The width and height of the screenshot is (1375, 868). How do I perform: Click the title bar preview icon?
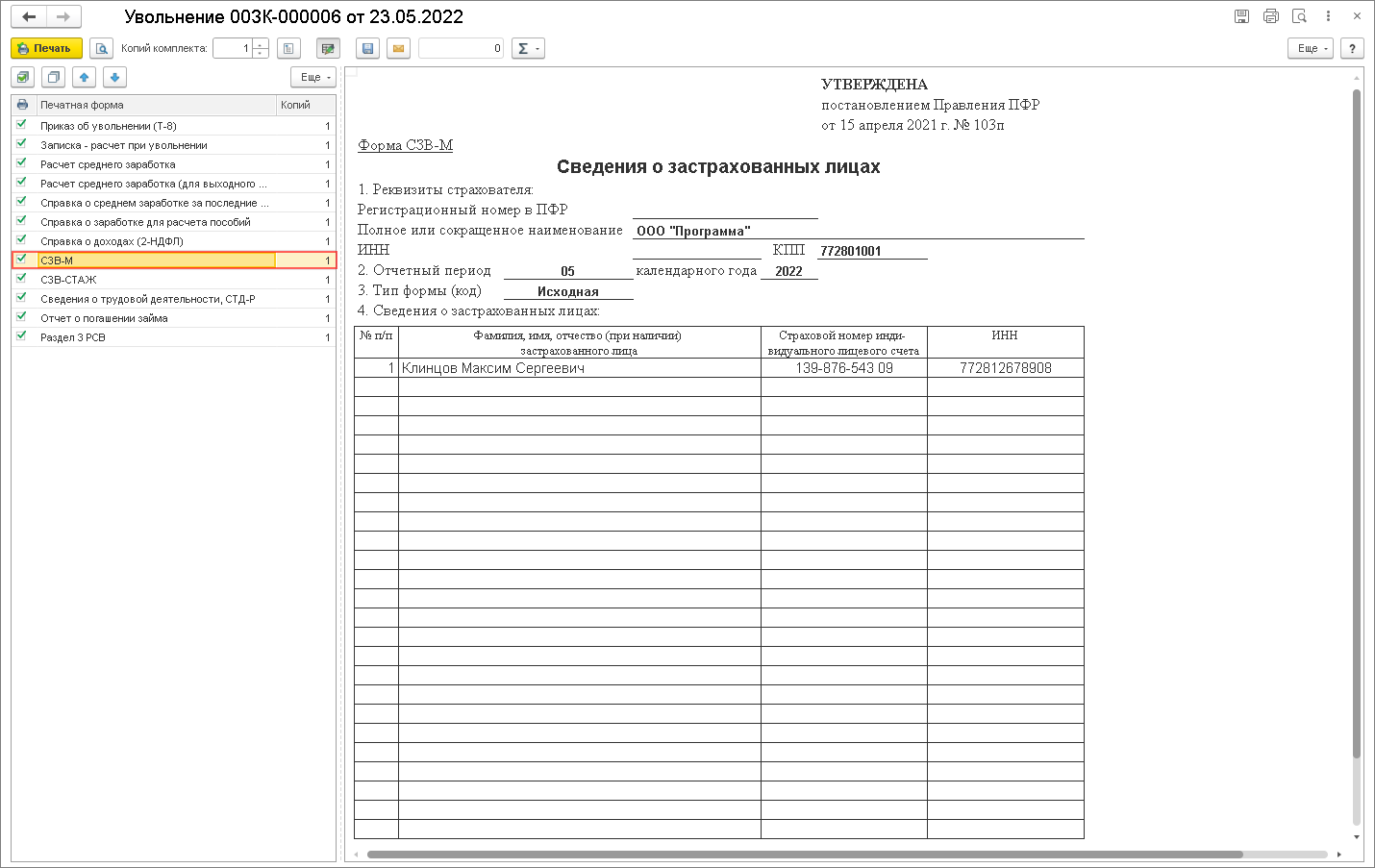tap(1300, 16)
